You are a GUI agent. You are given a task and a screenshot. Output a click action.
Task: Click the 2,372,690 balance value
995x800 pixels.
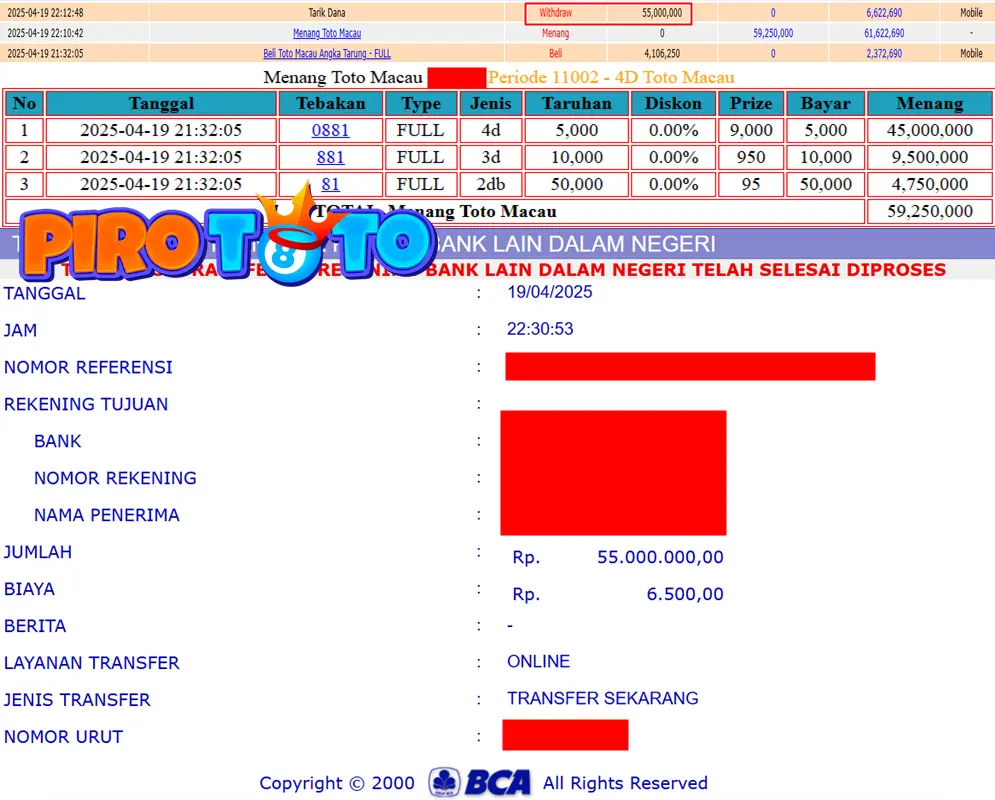[x=884, y=53]
